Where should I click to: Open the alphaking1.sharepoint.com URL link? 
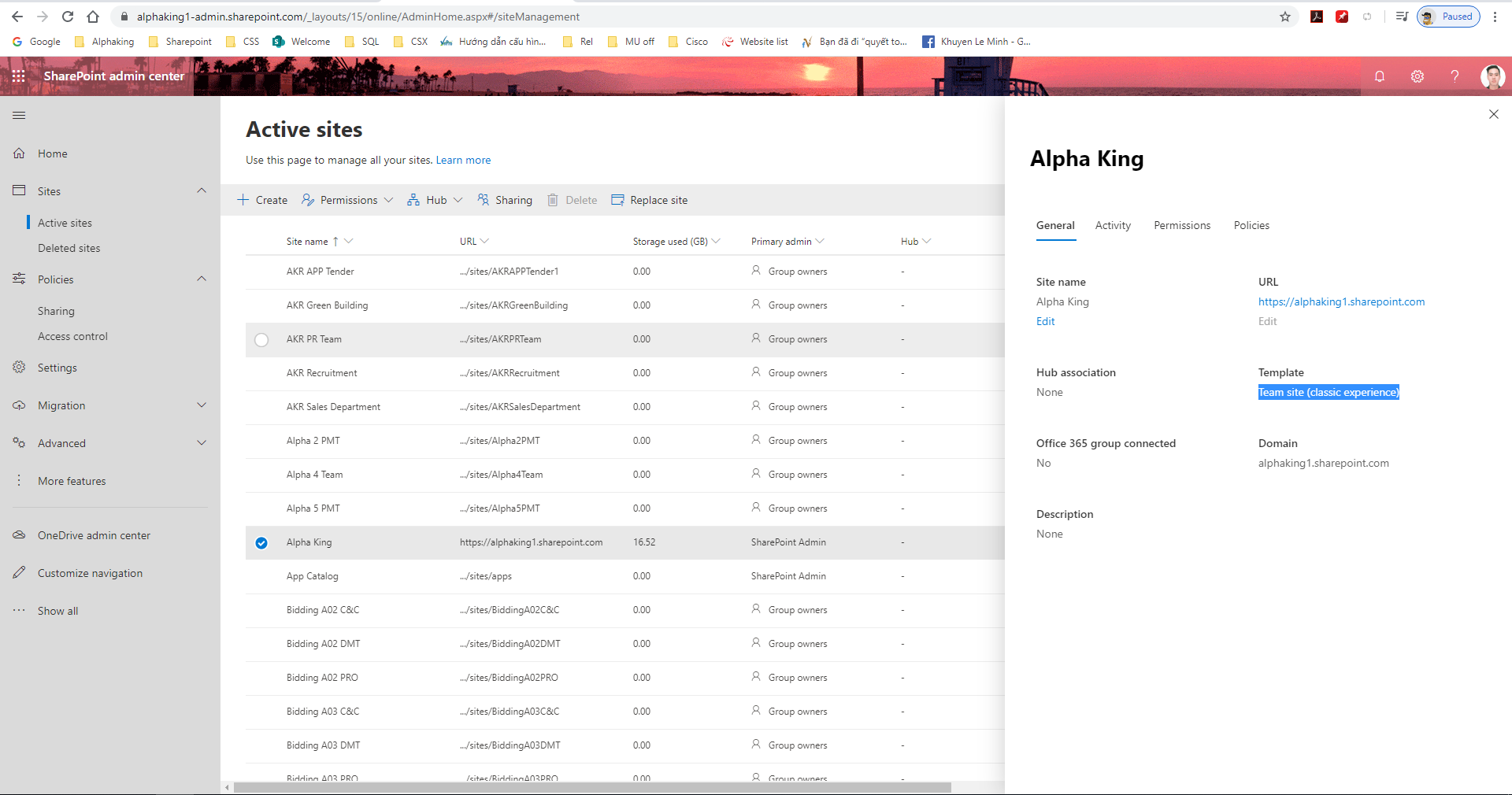[1341, 302]
